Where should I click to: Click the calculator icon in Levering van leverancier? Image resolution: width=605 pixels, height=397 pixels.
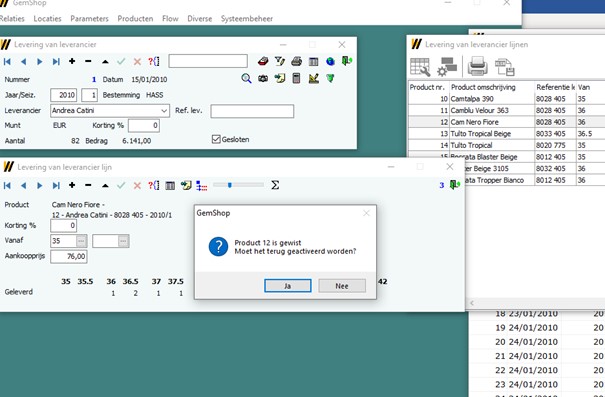[x=296, y=78]
